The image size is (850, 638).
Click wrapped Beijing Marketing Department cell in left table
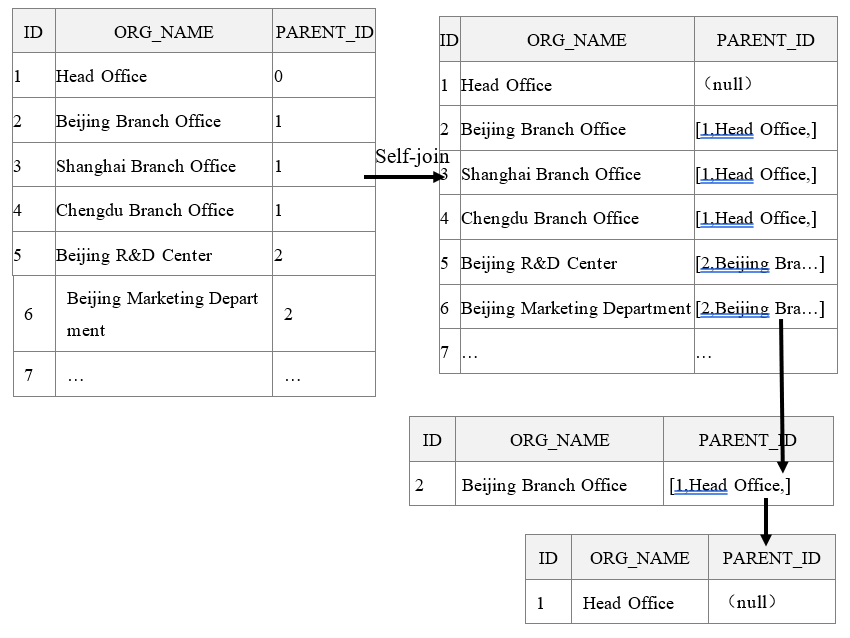pos(162,313)
